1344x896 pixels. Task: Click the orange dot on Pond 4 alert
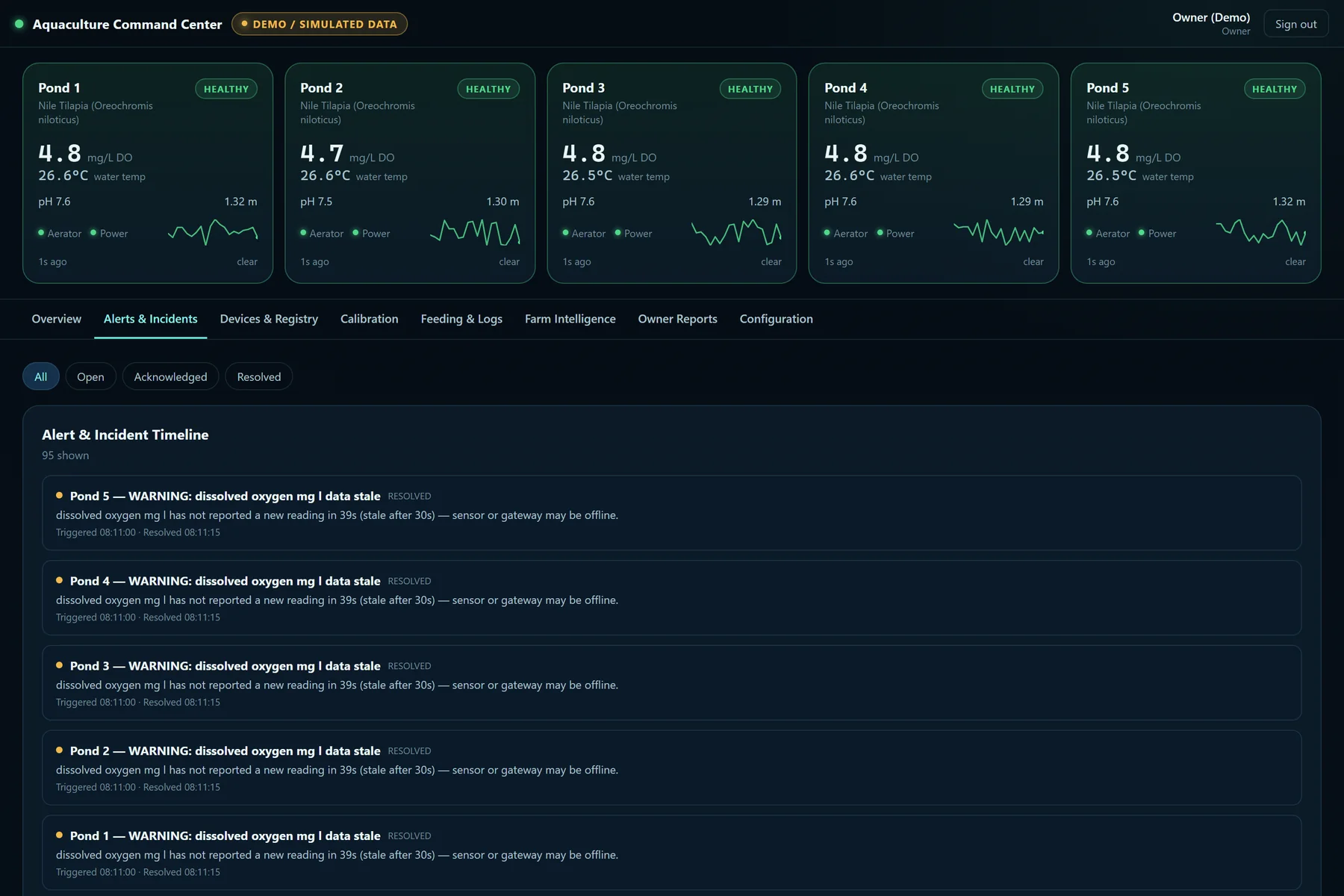click(x=59, y=580)
